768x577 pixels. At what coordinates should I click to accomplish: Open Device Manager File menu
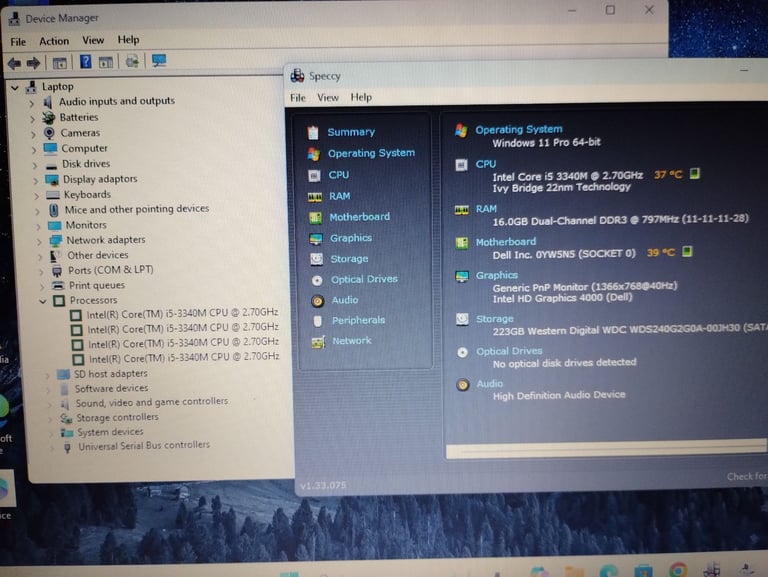18,42
